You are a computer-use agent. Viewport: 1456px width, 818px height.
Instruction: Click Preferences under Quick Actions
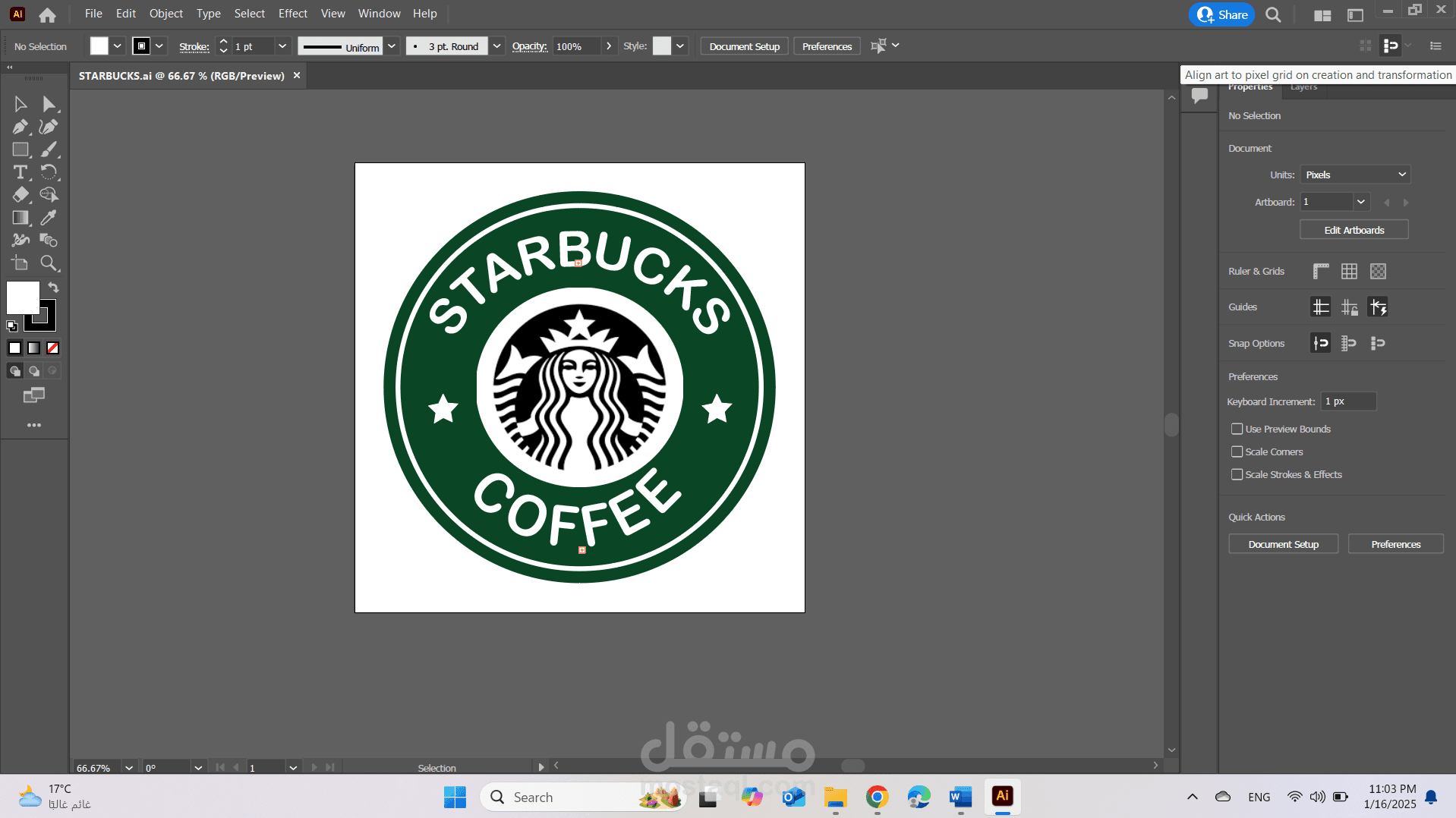point(1396,544)
